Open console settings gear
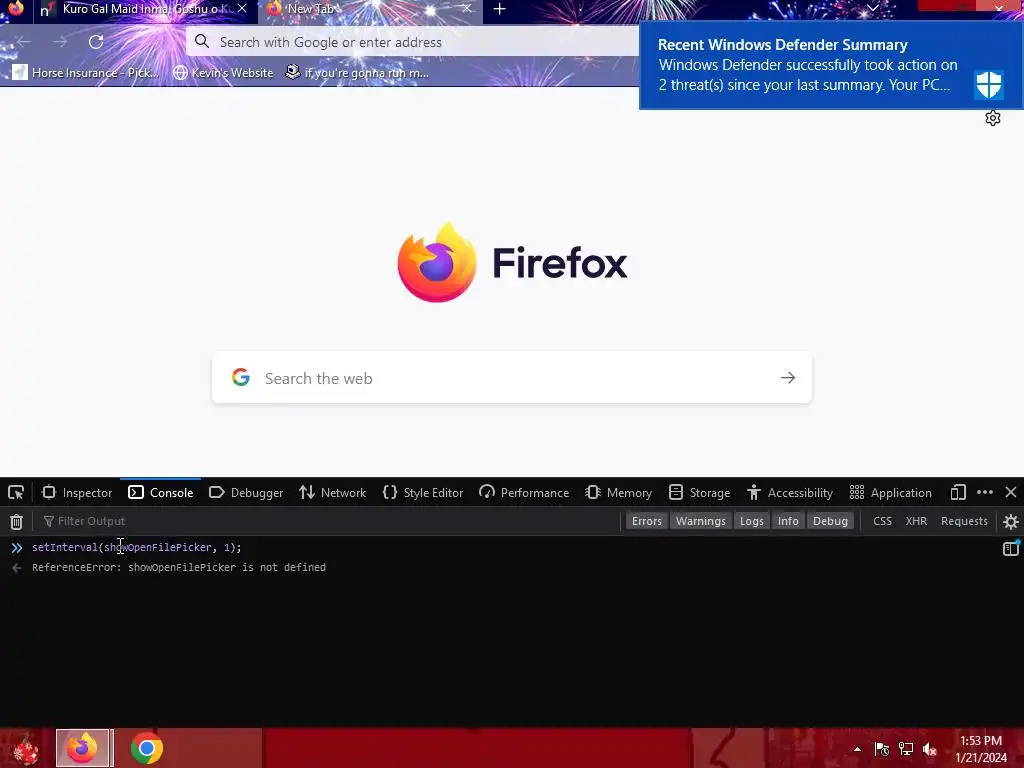1024x768 pixels. 1010,521
